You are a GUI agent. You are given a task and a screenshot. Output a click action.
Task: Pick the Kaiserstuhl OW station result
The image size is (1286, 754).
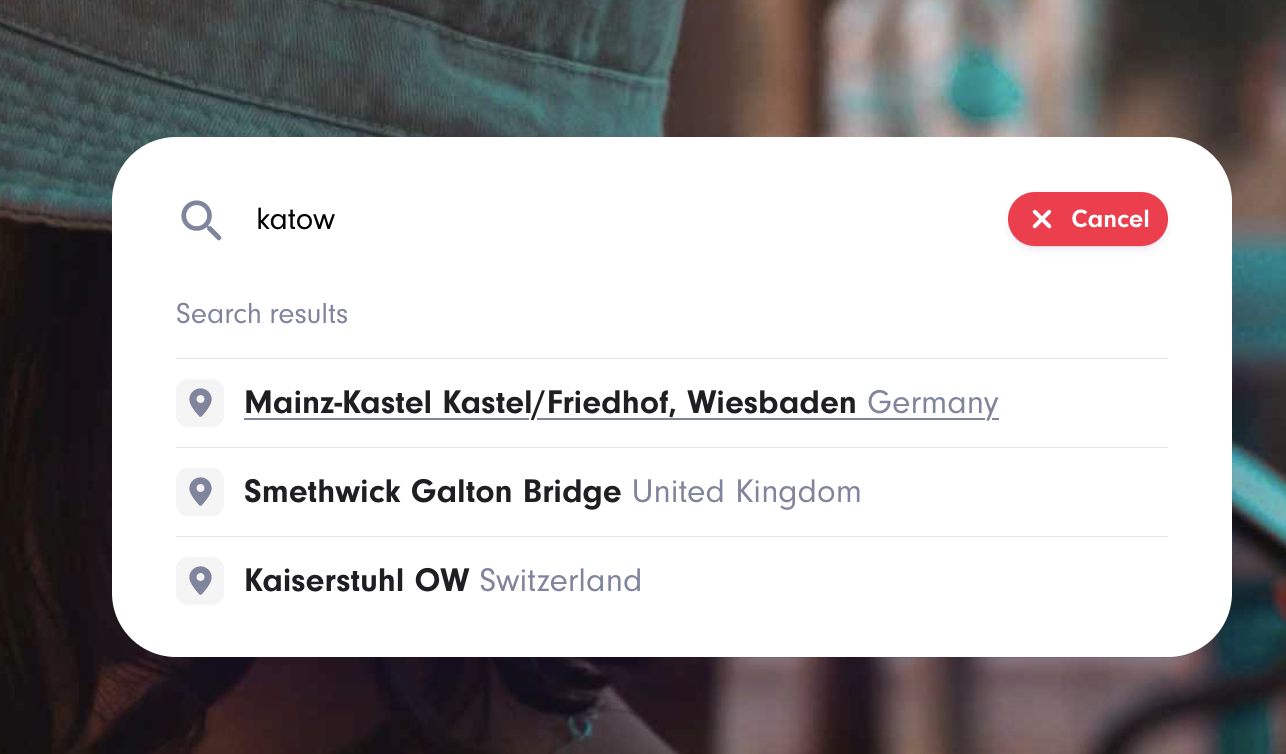(356, 581)
